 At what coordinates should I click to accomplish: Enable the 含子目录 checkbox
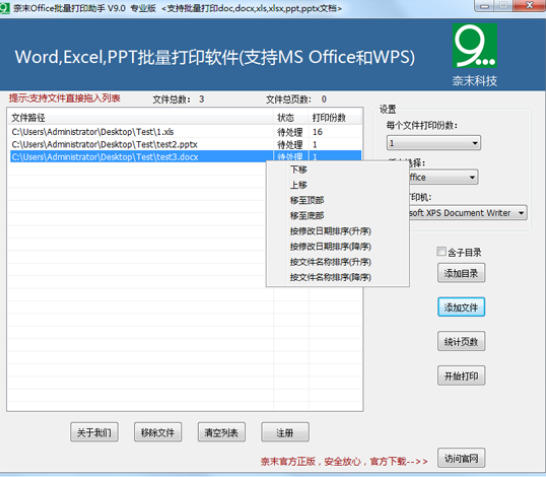(441, 251)
